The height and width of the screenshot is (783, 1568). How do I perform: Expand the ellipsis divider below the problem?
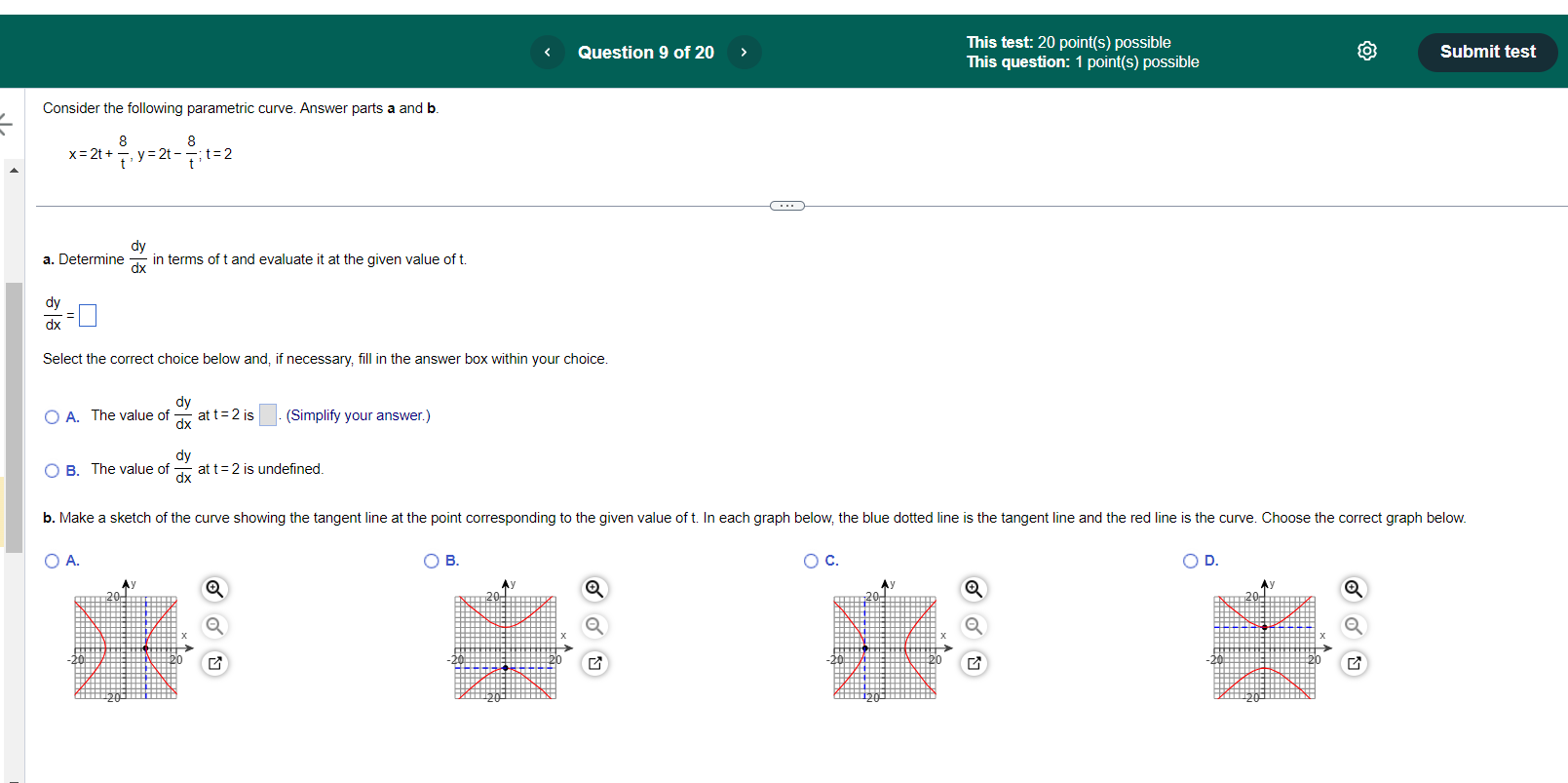tap(786, 205)
